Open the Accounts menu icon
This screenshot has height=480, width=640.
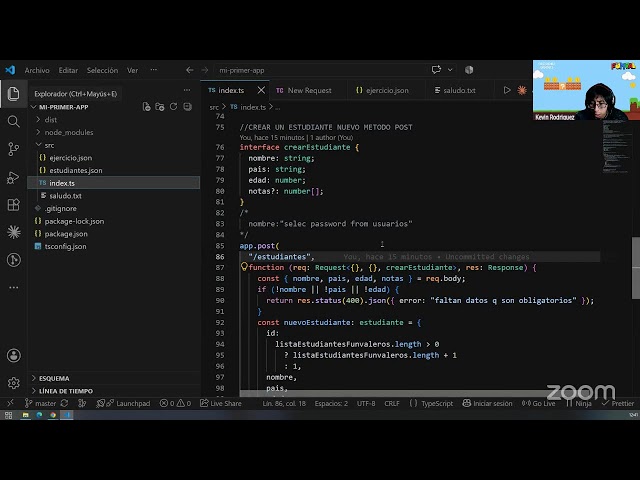13,356
